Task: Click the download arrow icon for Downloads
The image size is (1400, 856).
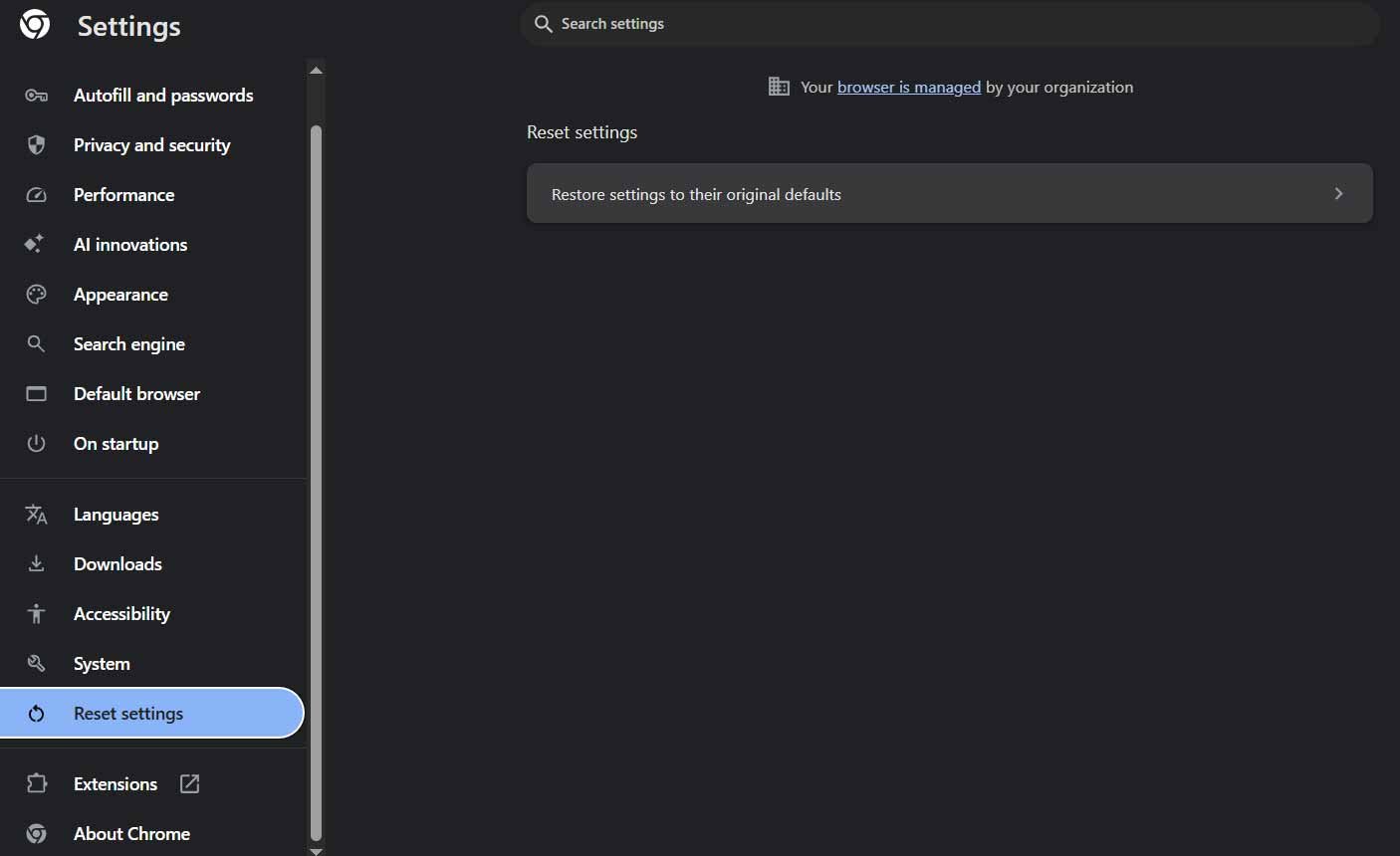Action: (x=36, y=564)
